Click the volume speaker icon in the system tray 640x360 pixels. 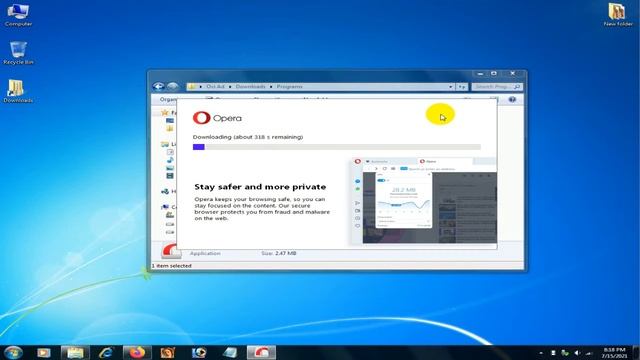(577, 353)
